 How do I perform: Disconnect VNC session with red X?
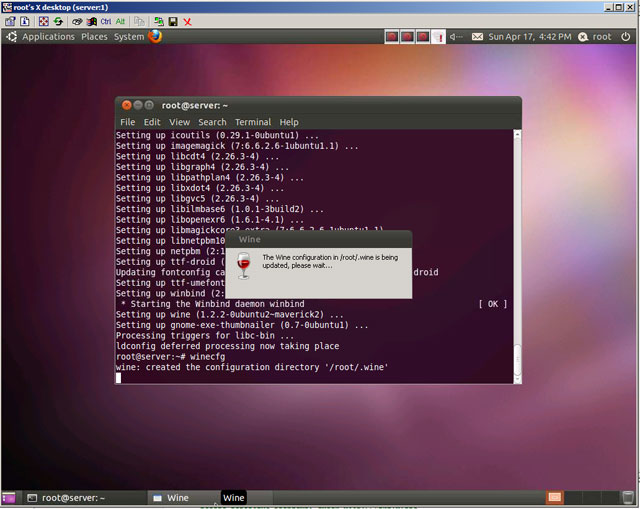(187, 22)
